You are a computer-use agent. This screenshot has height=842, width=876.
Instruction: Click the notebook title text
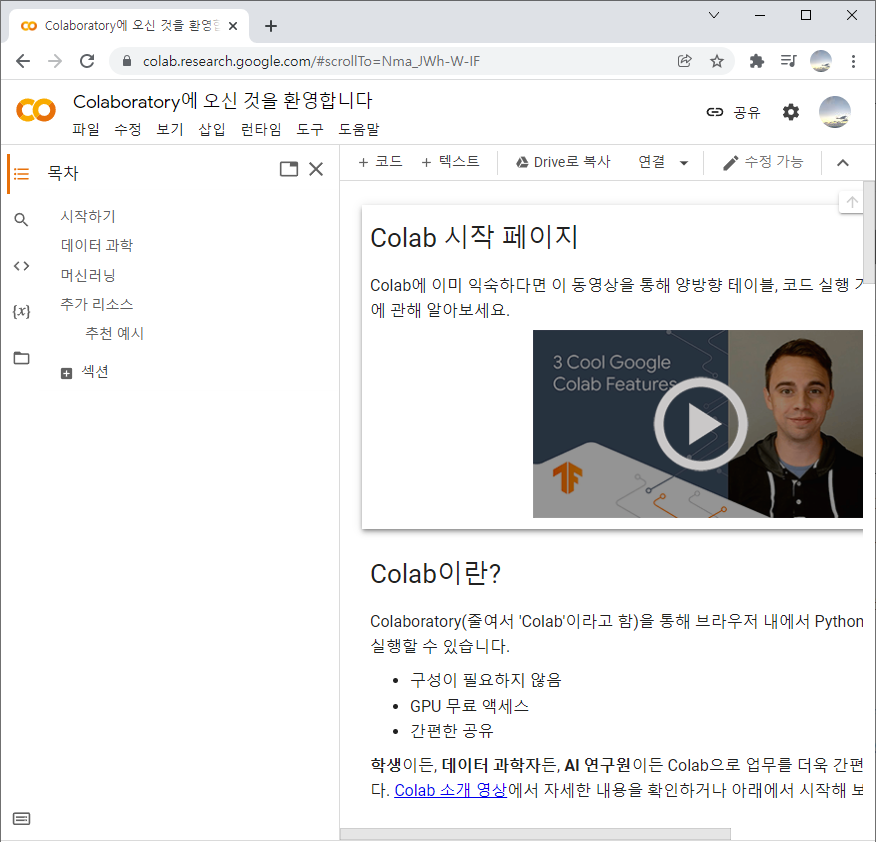click(222, 101)
